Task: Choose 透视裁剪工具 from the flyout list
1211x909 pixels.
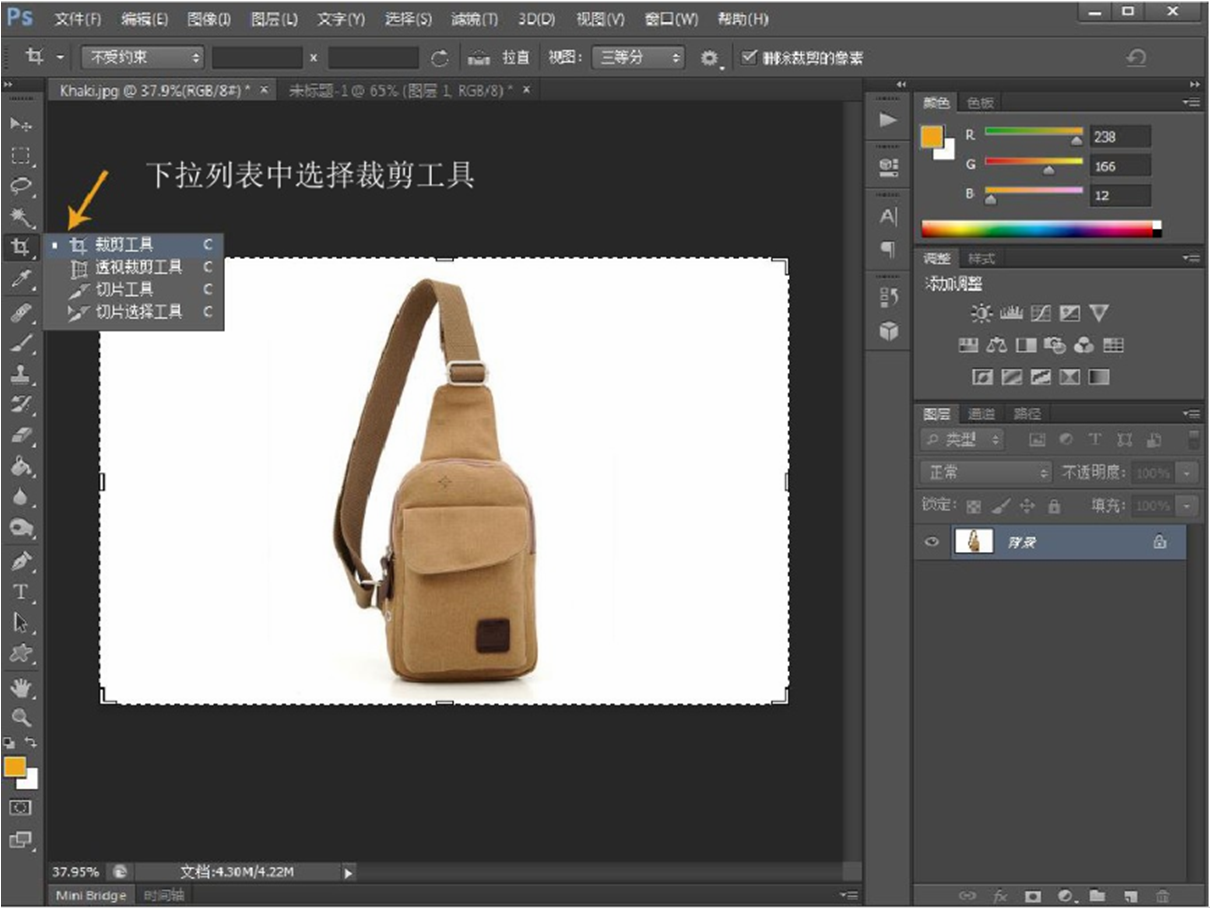Action: point(138,267)
